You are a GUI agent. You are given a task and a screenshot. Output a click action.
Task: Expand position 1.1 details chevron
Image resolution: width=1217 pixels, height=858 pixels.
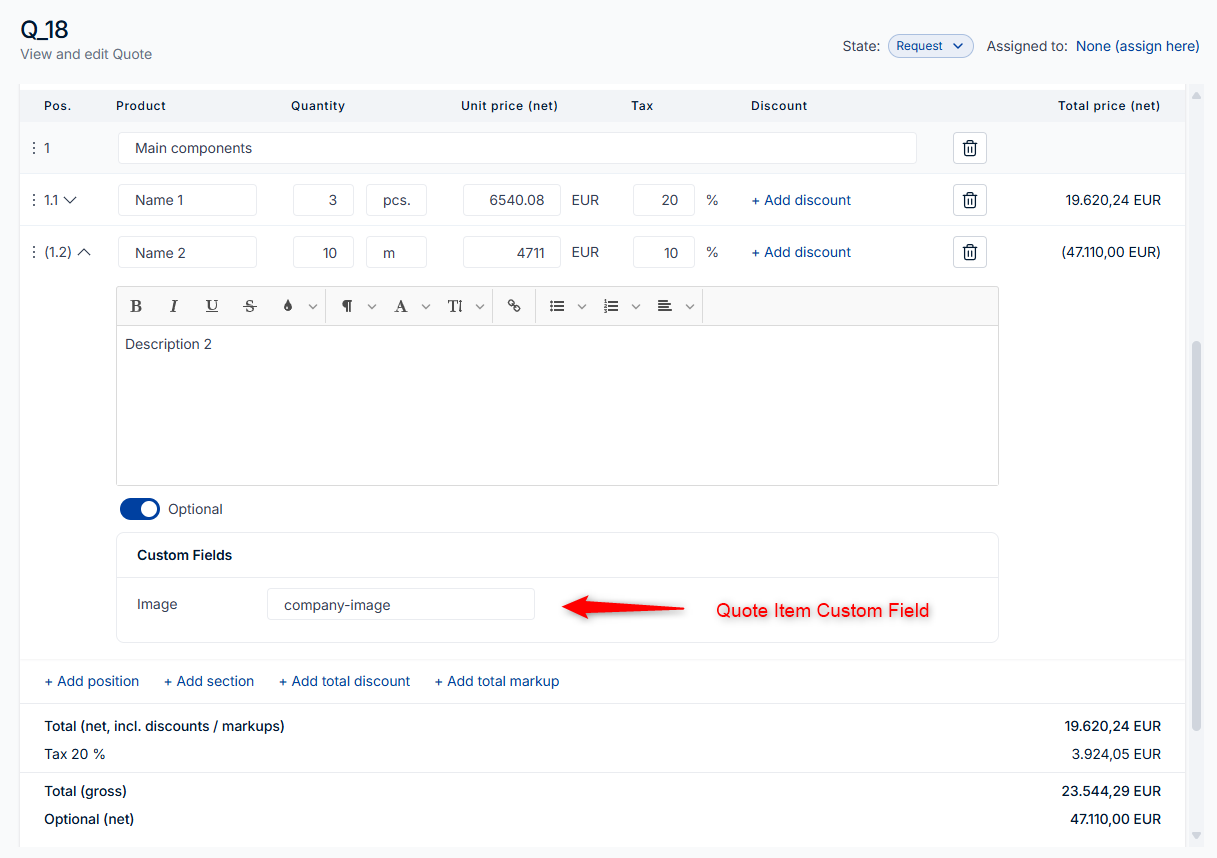coord(70,200)
